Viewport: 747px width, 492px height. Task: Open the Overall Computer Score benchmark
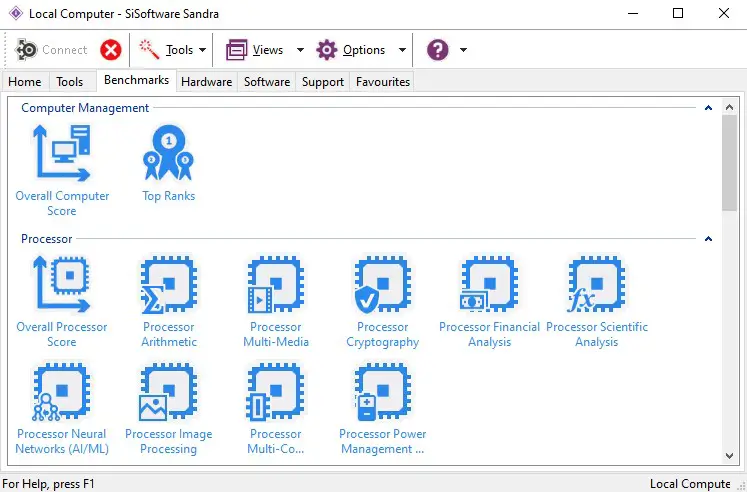tap(62, 171)
